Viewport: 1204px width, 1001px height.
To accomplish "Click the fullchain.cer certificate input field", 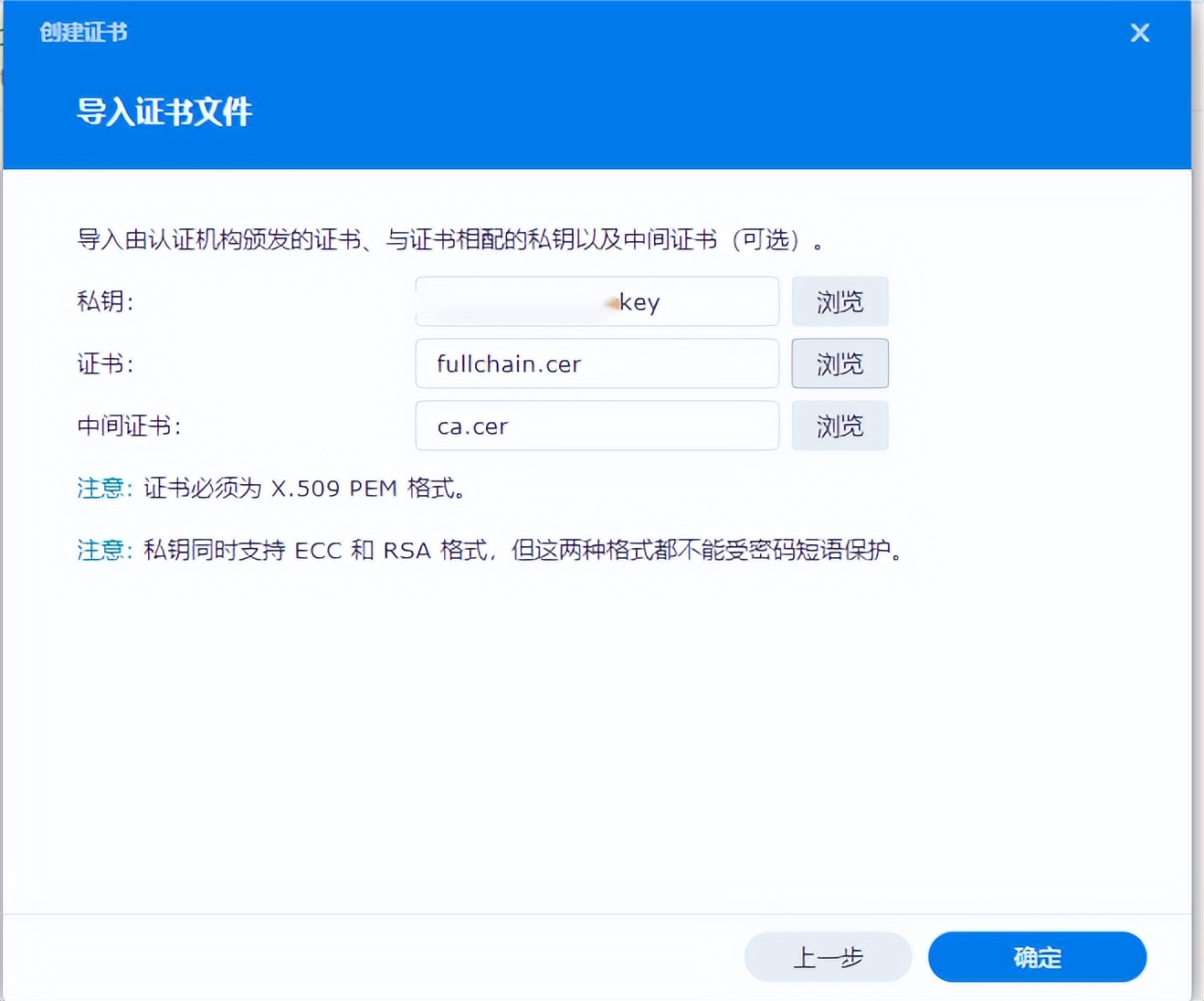I will [x=596, y=364].
